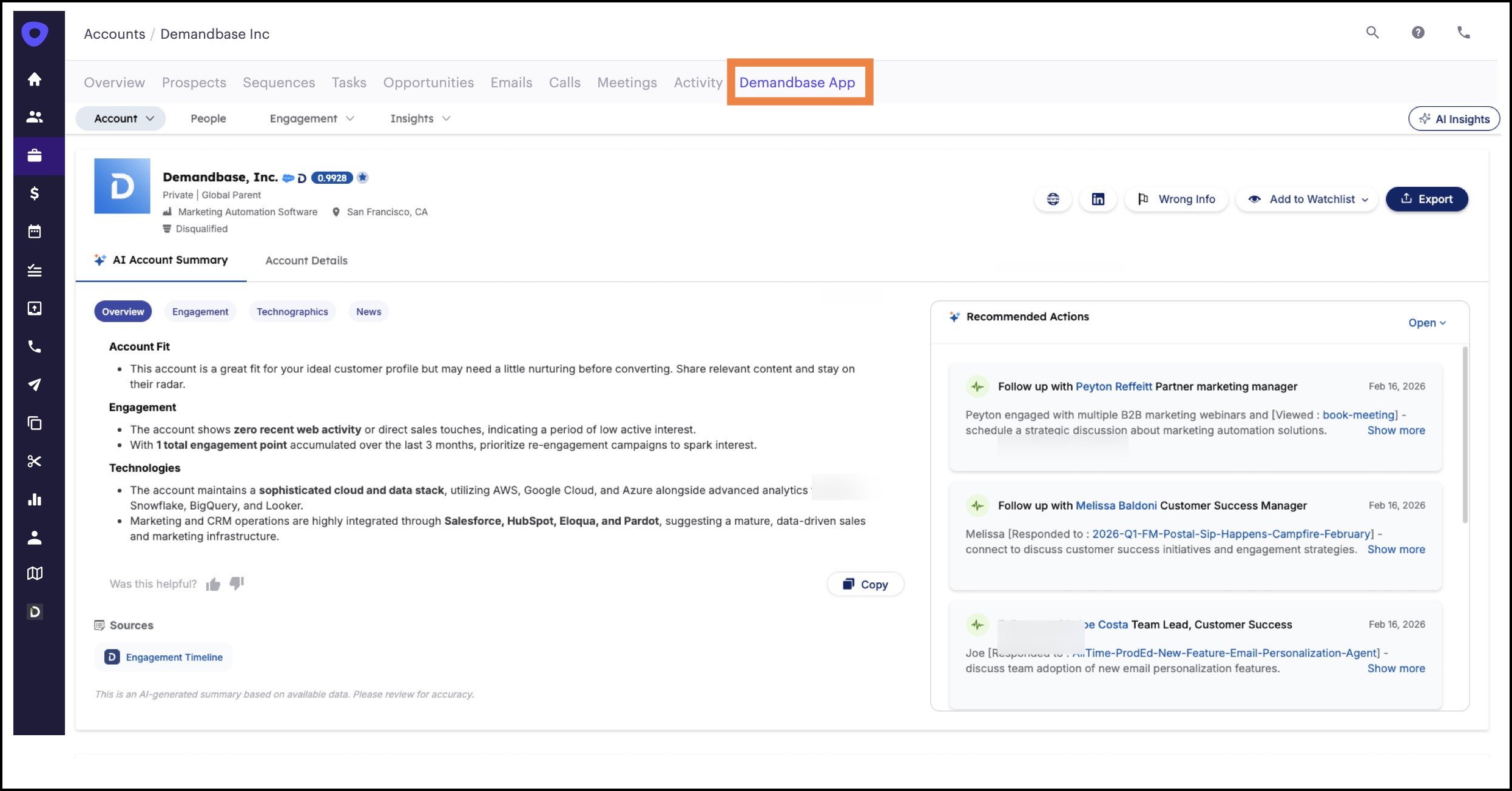Screen dimensions: 1512x791
Task: Open the Engagement Timeline source link
Action: point(164,657)
